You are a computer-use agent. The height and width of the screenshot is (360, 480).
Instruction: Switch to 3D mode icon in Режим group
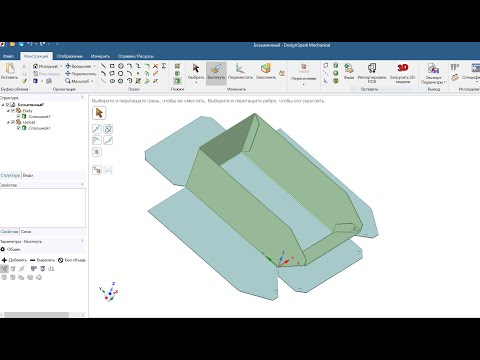[178, 81]
